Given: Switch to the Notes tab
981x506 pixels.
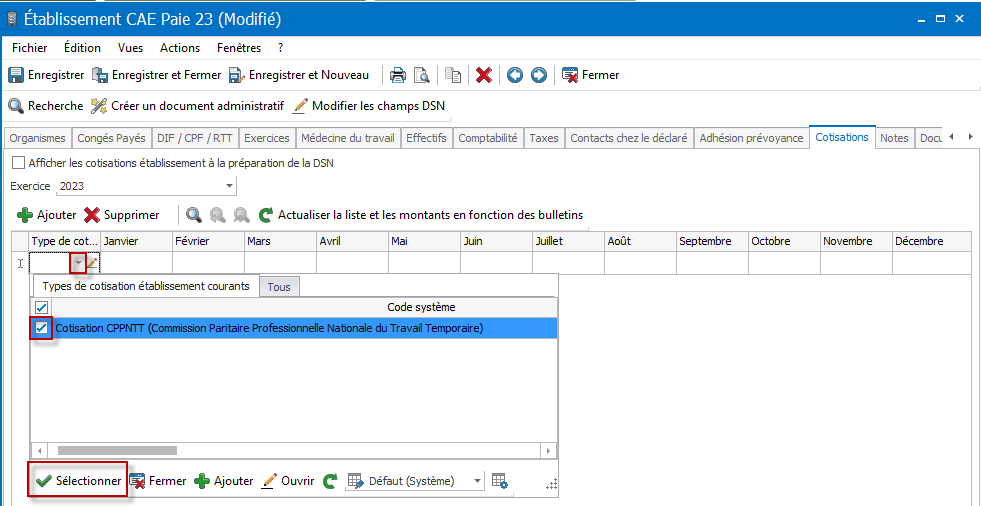Looking at the screenshot, I should [894, 138].
